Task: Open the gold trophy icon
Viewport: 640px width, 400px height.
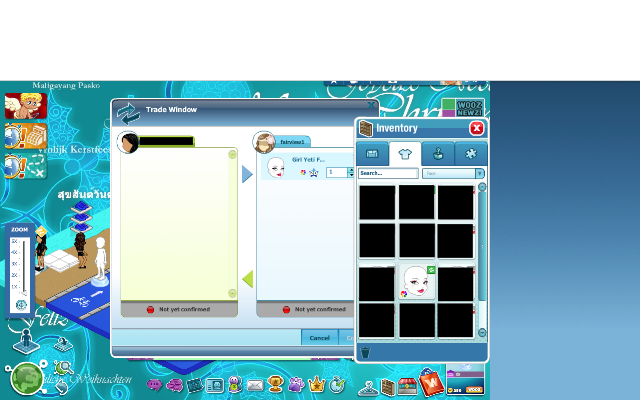Action: point(276,384)
